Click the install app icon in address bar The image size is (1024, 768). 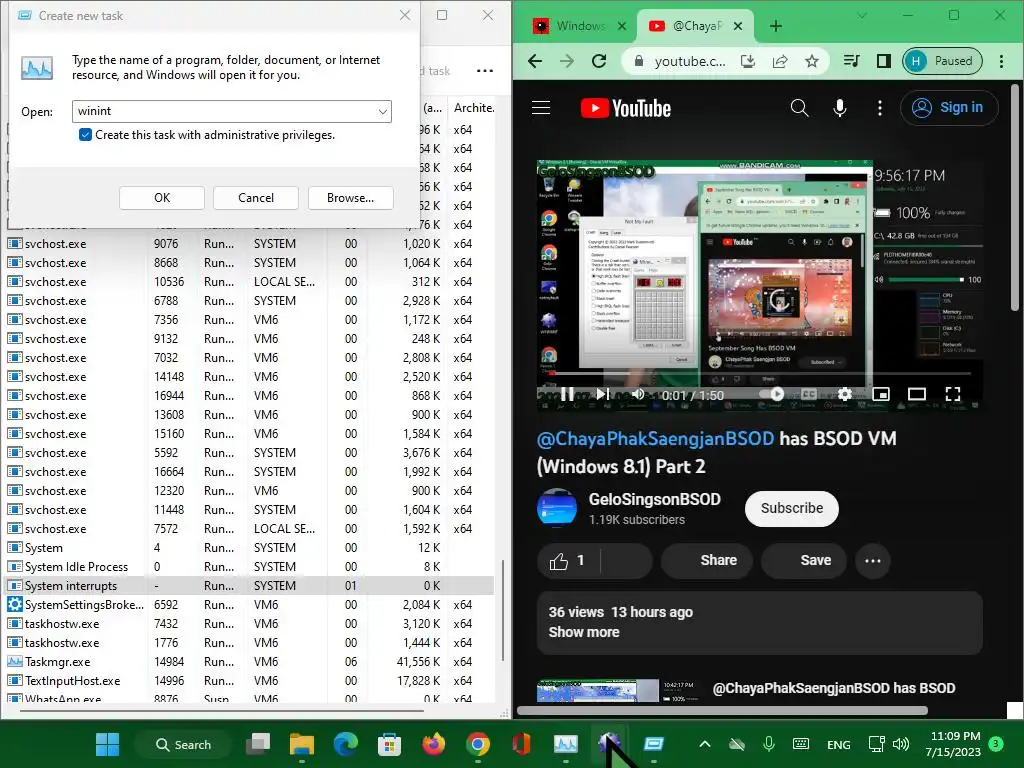coord(748,61)
